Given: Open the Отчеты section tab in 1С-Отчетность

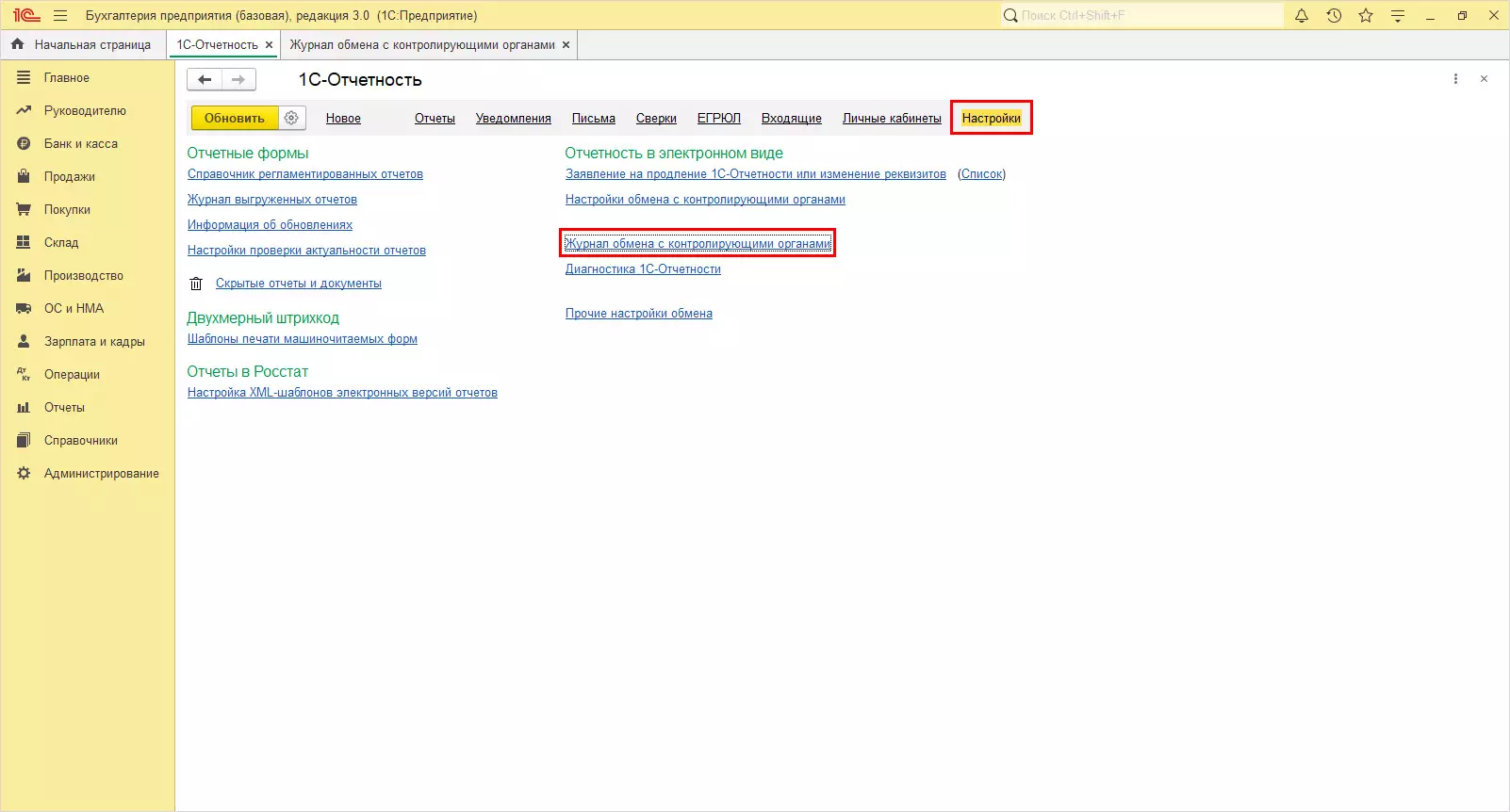Looking at the screenshot, I should [x=435, y=119].
